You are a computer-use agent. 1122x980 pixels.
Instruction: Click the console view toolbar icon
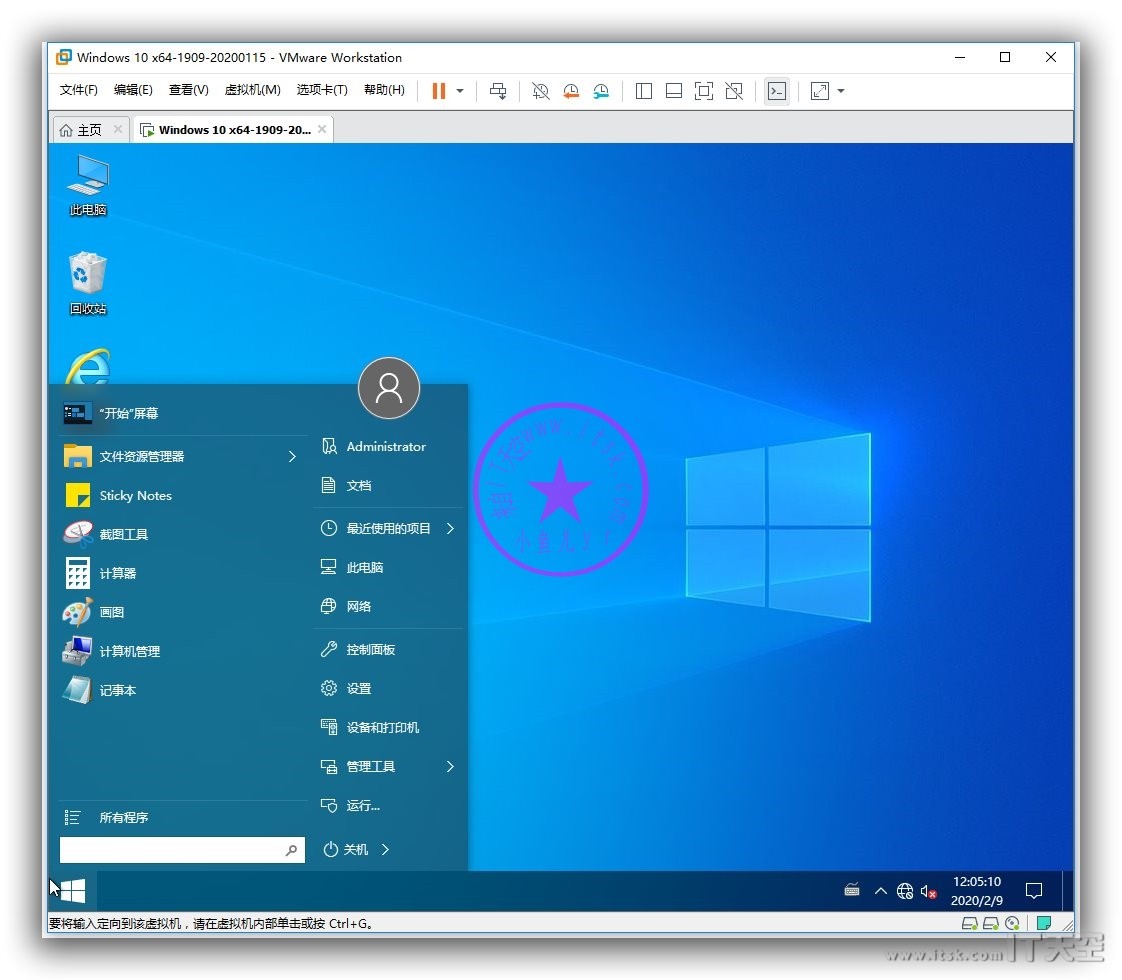pos(777,91)
